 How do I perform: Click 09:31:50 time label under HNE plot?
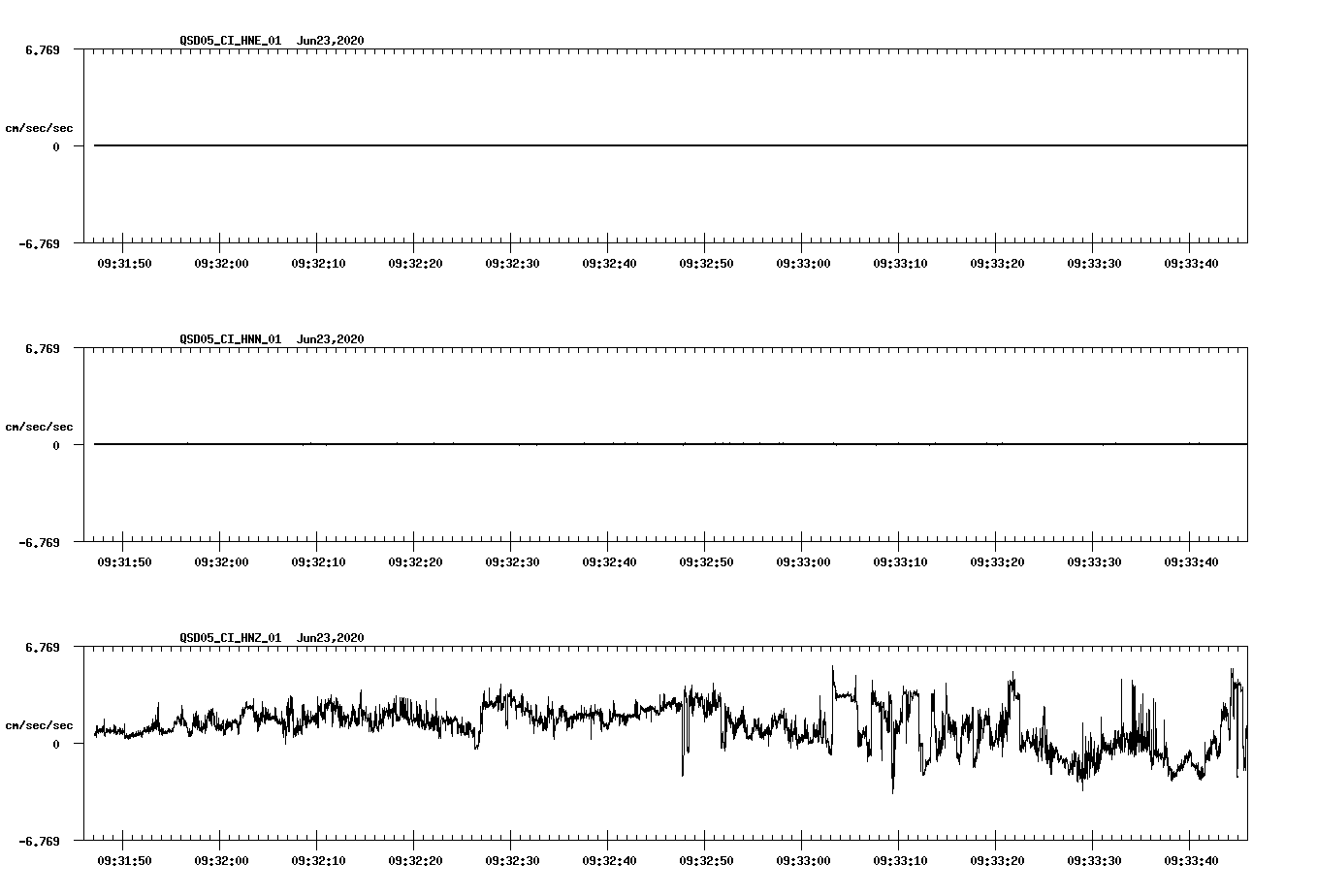coord(124,264)
